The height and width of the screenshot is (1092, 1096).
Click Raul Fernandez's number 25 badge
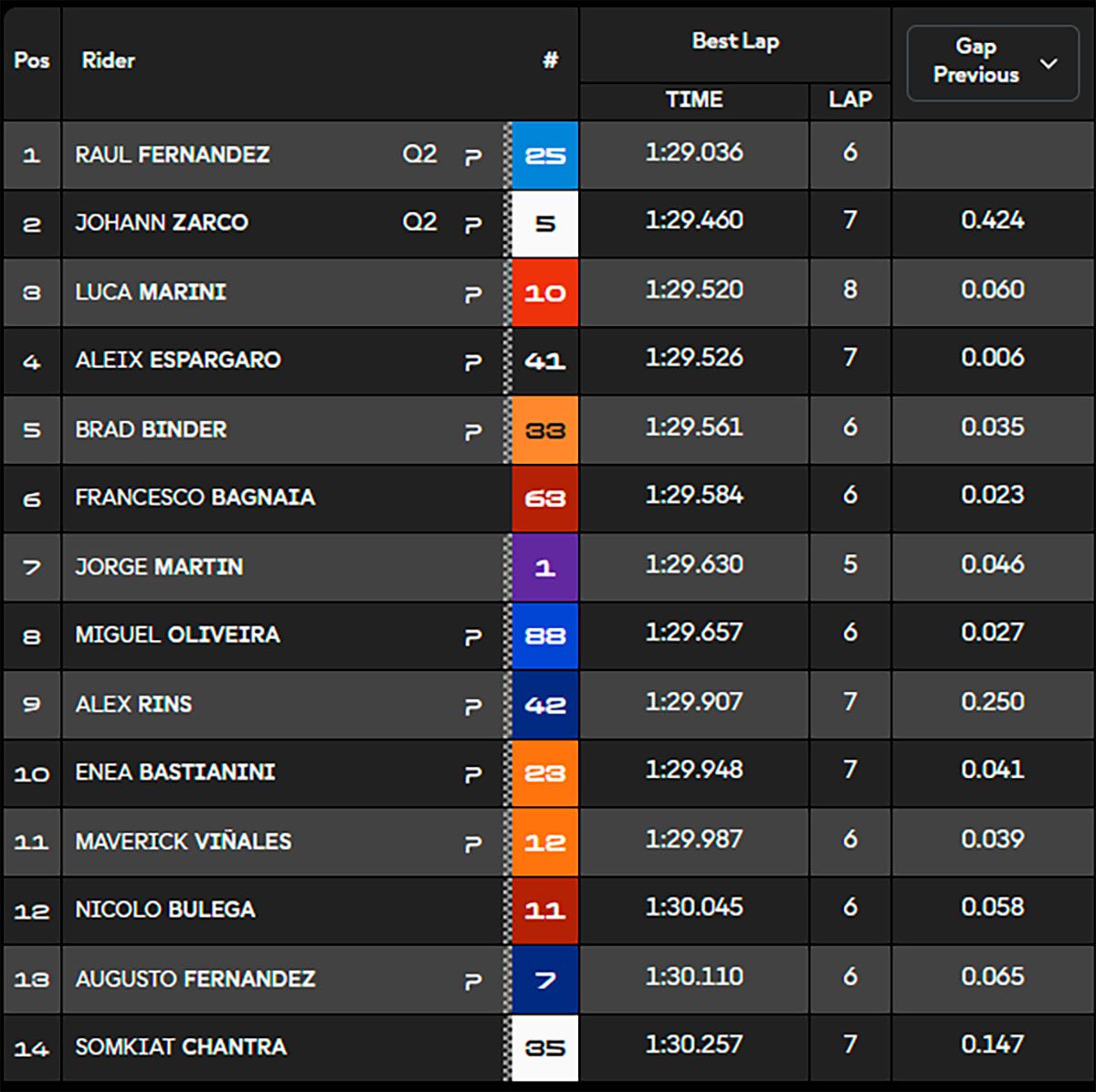tap(545, 155)
